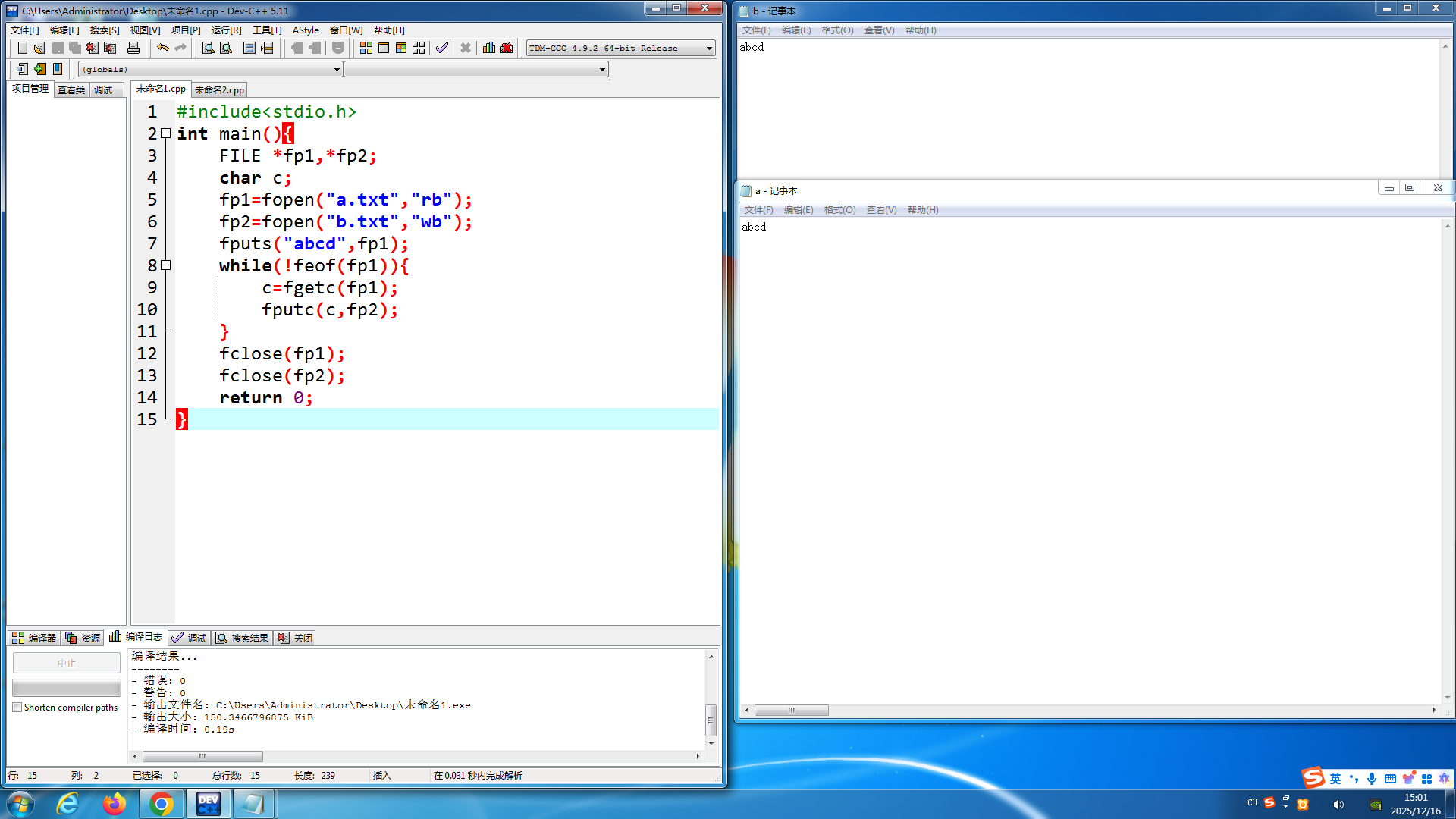Image resolution: width=1456 pixels, height=819 pixels.
Task: Click the Print icon in toolbar
Action: [x=133, y=48]
